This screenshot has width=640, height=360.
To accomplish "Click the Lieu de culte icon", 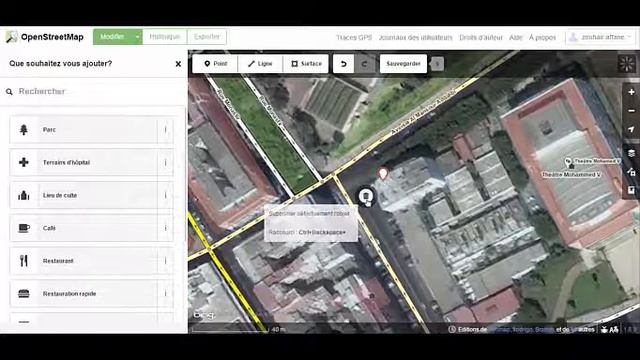I will pyautogui.click(x=24, y=196).
